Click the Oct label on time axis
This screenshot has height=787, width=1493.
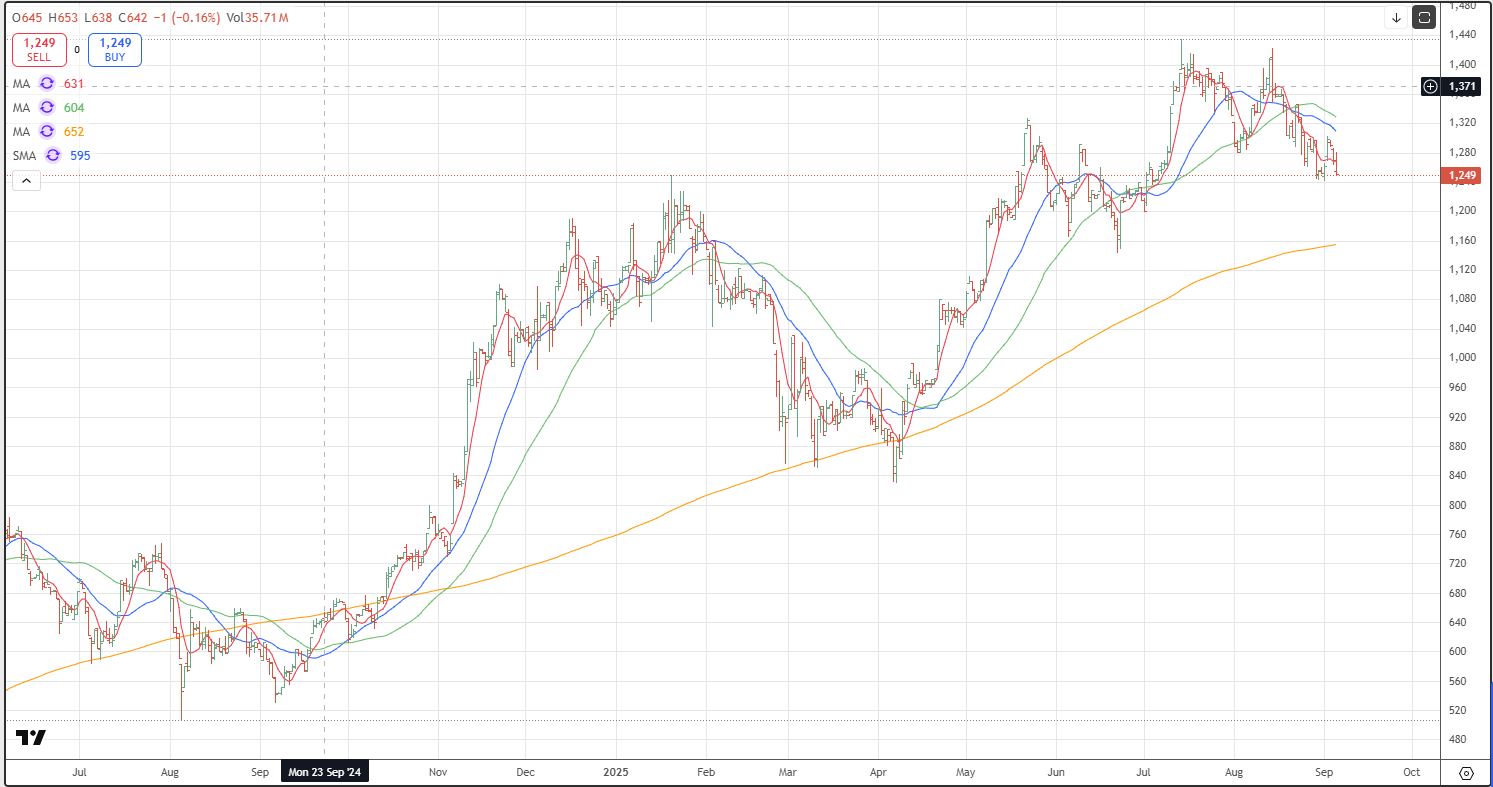tap(1412, 773)
